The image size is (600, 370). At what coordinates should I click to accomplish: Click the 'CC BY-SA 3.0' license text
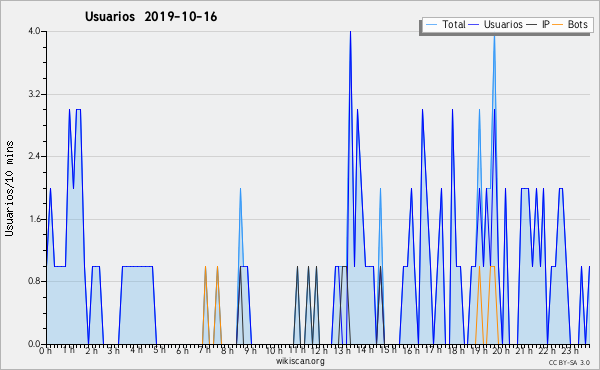569,362
